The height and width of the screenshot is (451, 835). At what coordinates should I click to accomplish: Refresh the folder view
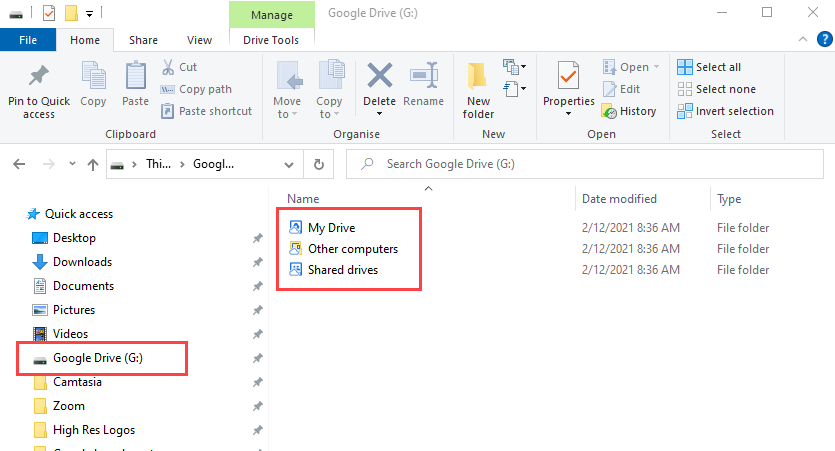tap(318, 164)
